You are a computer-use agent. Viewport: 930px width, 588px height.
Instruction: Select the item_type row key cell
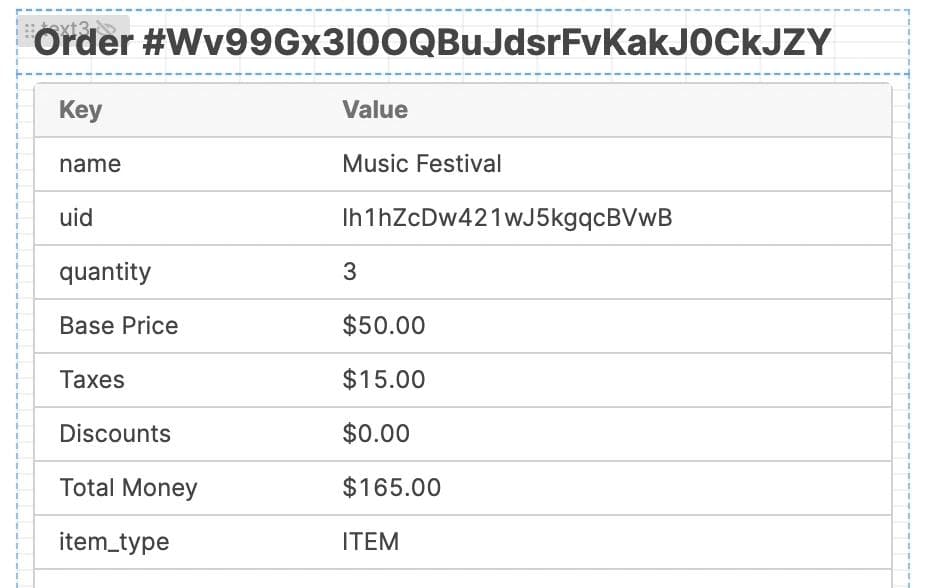(114, 542)
